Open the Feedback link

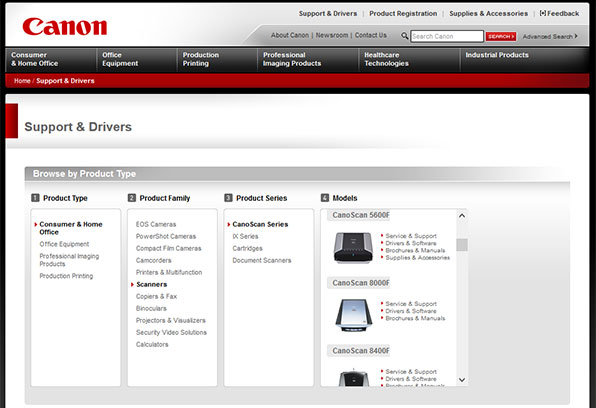(x=559, y=13)
